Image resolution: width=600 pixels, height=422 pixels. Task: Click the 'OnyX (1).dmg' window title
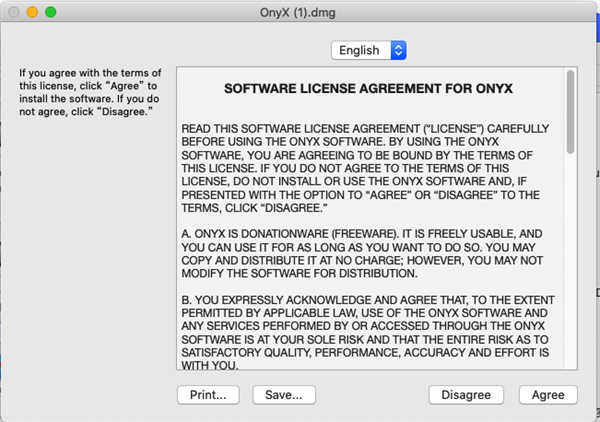[298, 13]
